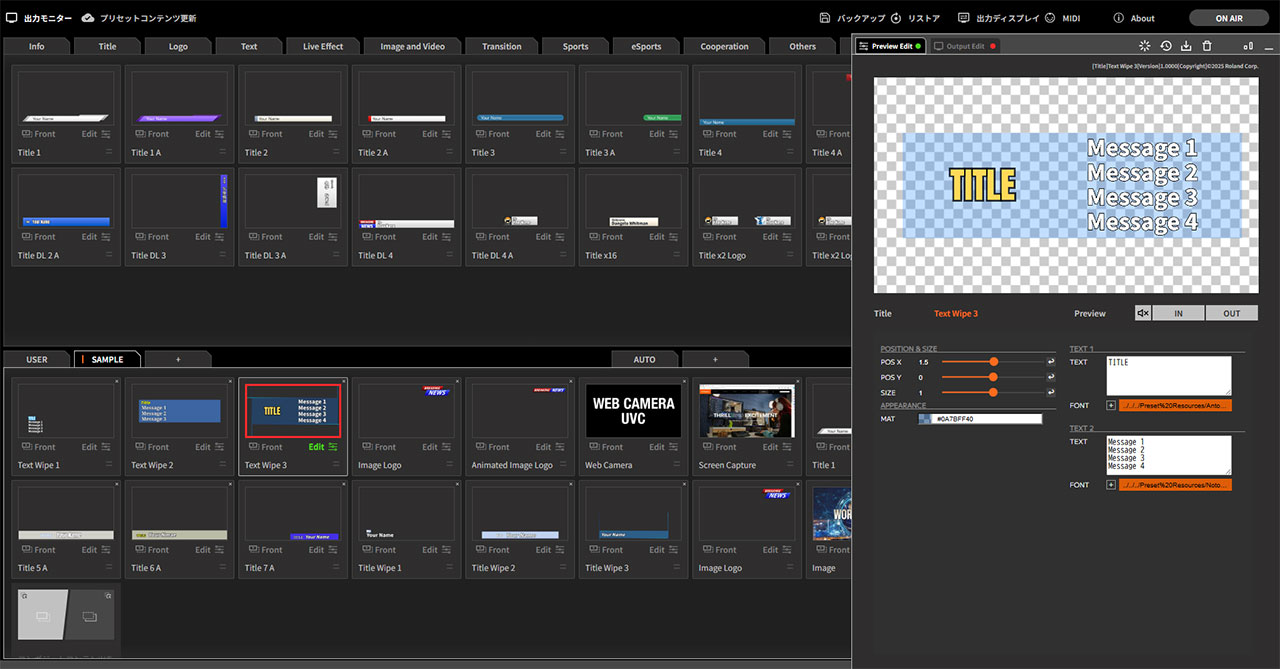The image size is (1280, 669).
Task: Click the About info icon
Action: [1118, 18]
